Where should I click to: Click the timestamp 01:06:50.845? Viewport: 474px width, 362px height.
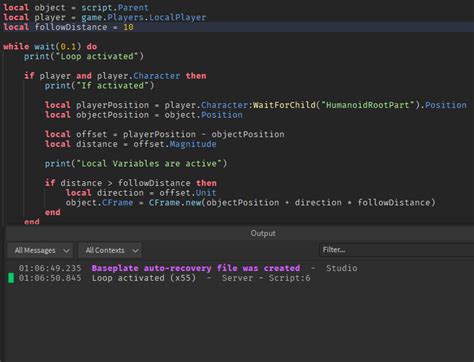coord(50,278)
